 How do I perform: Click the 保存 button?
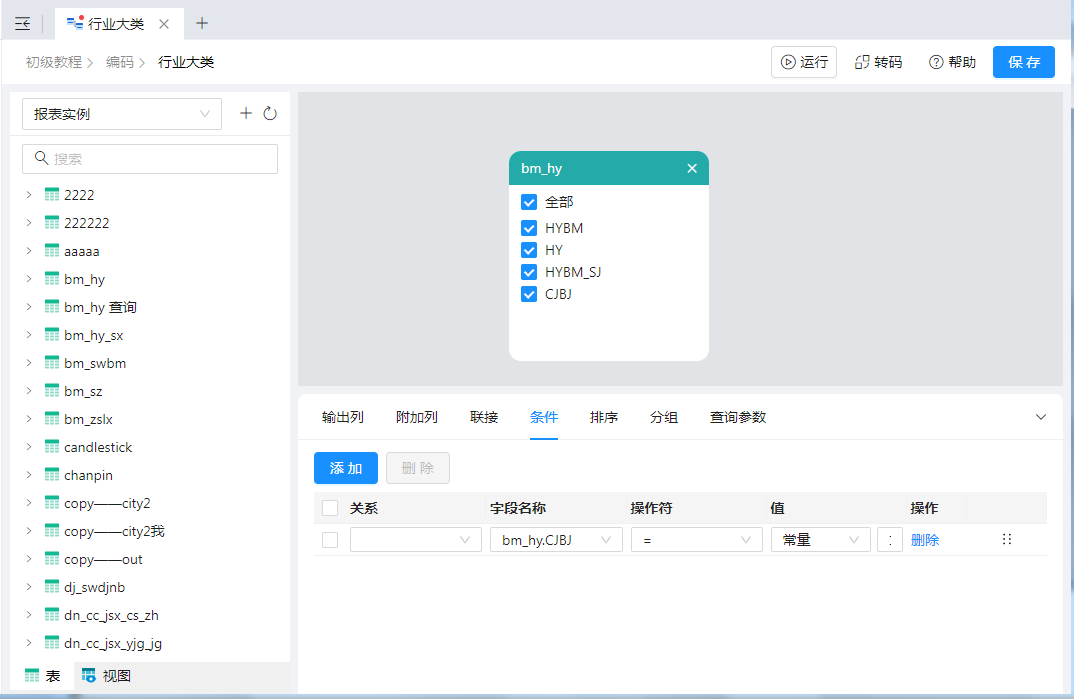click(x=1023, y=62)
